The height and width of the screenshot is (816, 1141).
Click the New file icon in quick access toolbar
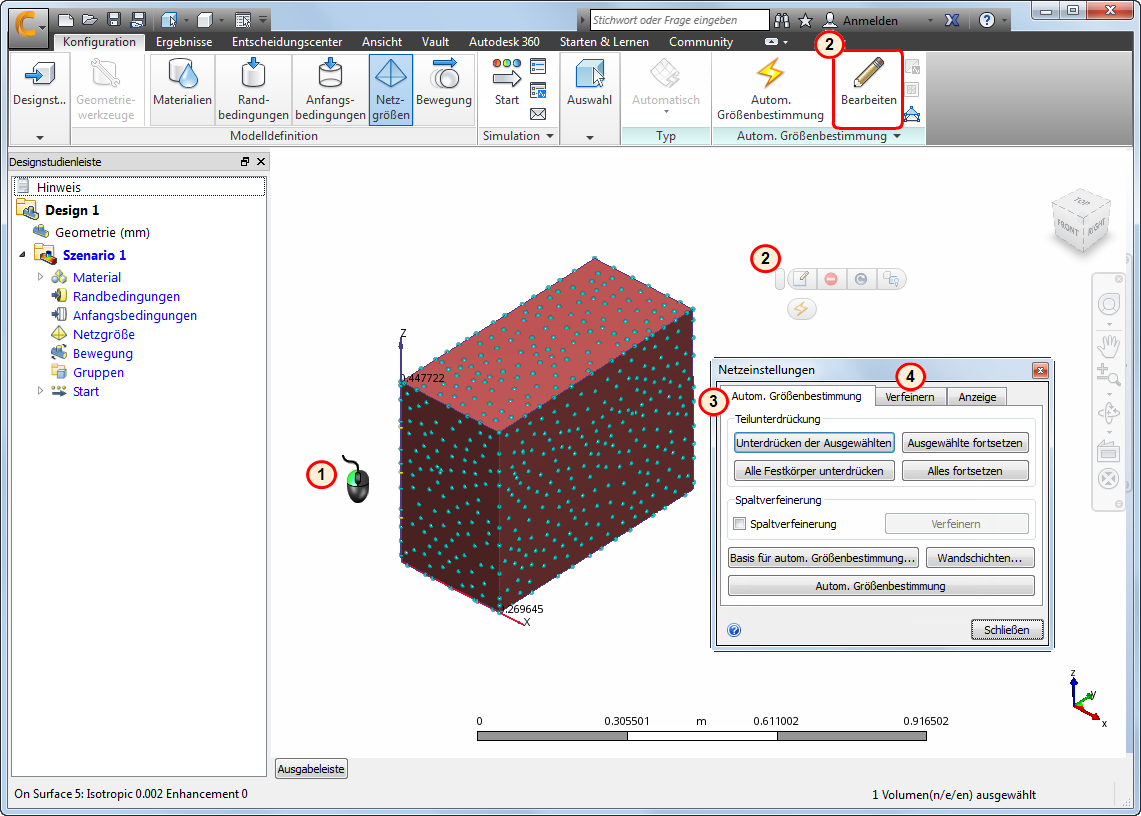65,20
